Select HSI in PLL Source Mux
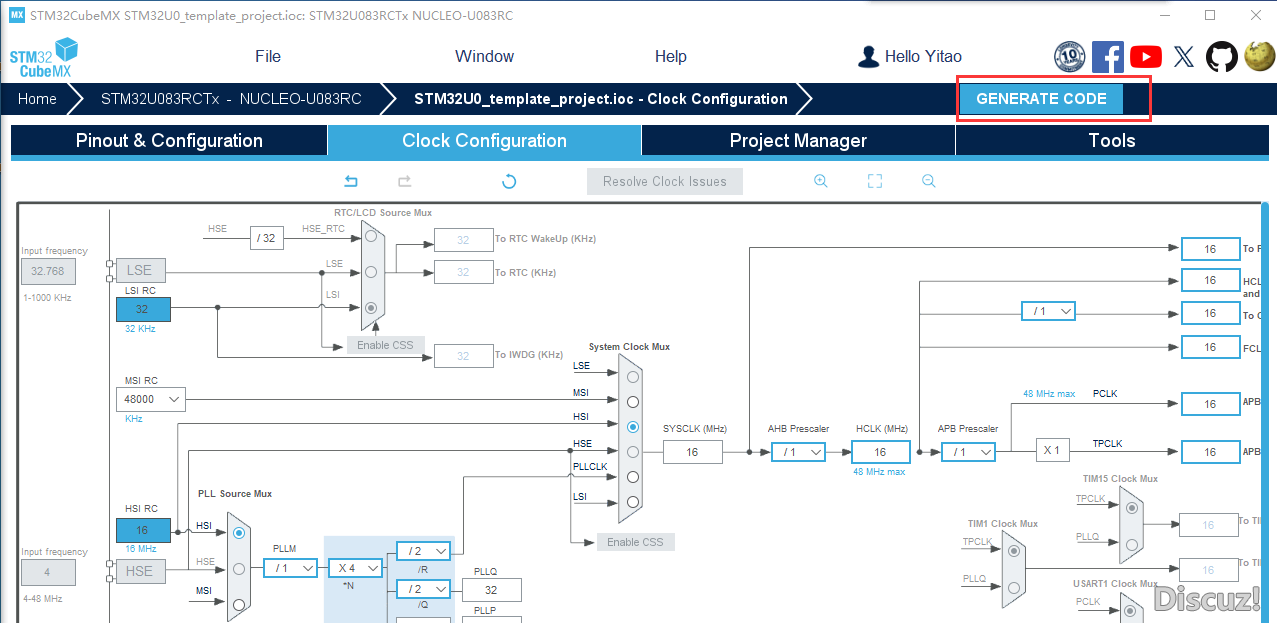Screen dimensions: 1277x623 [x=239, y=533]
